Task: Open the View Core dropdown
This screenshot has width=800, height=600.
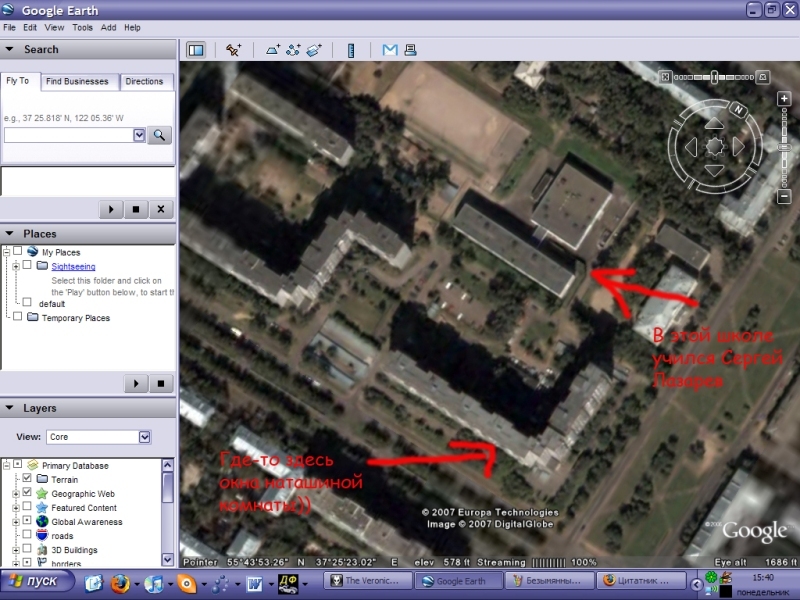Action: coord(144,437)
